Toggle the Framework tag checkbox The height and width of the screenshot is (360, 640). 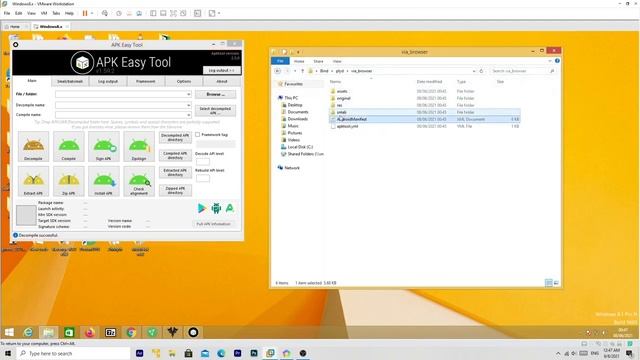[198, 134]
